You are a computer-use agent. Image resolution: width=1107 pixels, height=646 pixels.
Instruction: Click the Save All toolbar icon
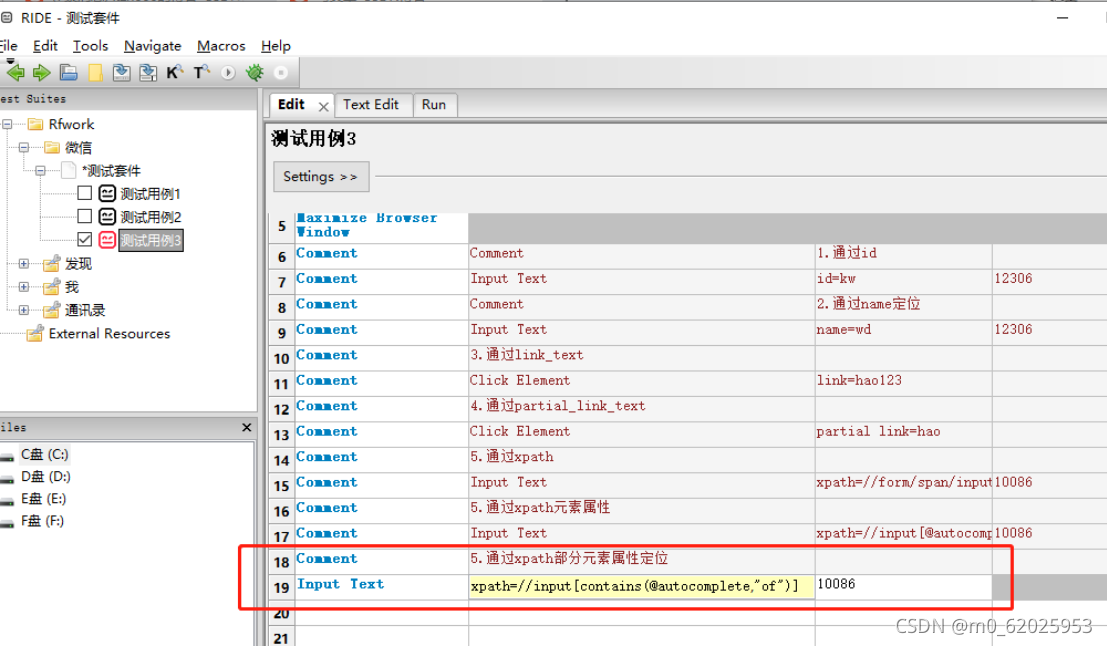[147, 71]
